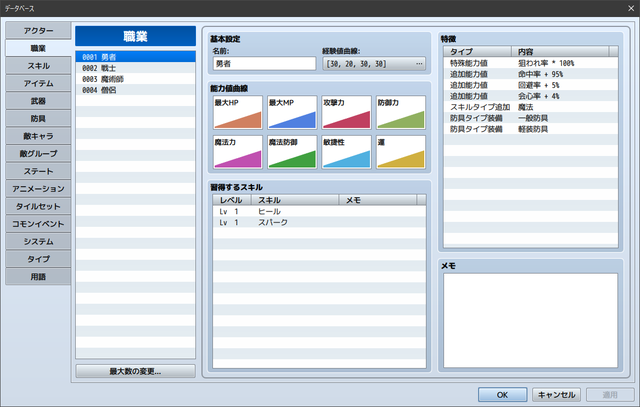Image resolution: width=640 pixels, height=407 pixels.
Task: Click the 最大数の変更 button
Action: point(135,371)
